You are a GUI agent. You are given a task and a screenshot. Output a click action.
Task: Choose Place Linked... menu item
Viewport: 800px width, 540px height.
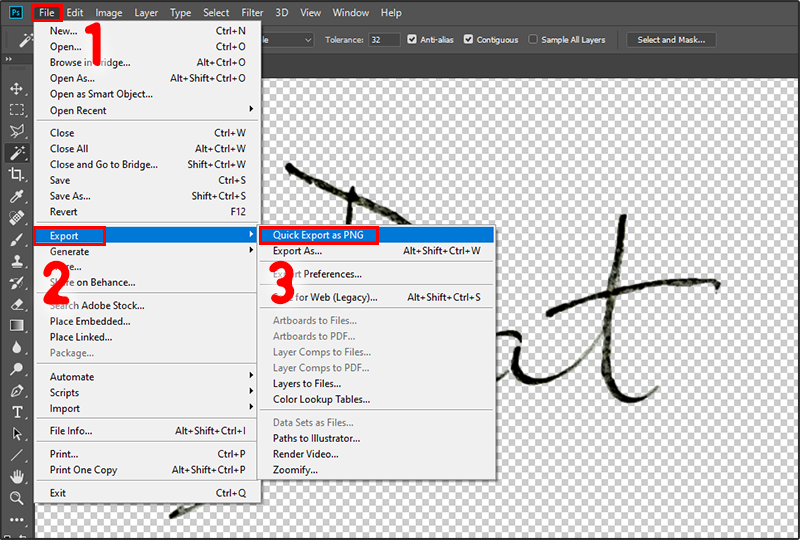(x=147, y=337)
